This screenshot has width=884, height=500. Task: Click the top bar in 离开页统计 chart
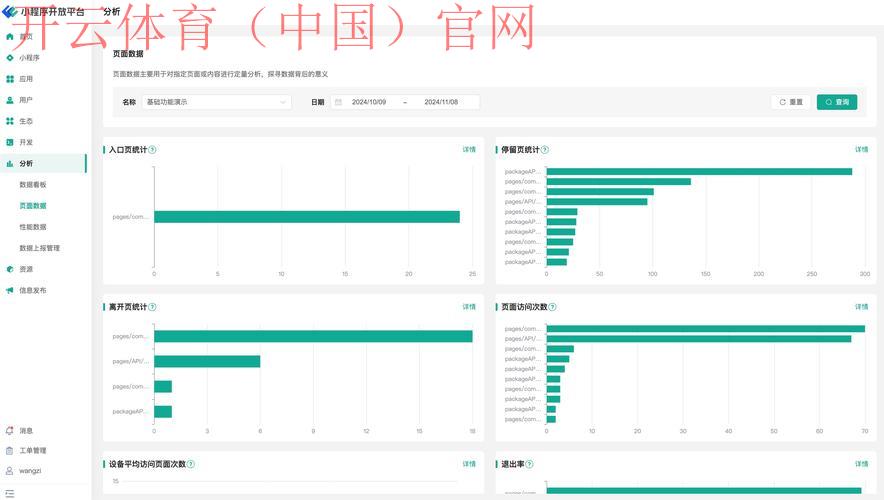[x=313, y=336]
